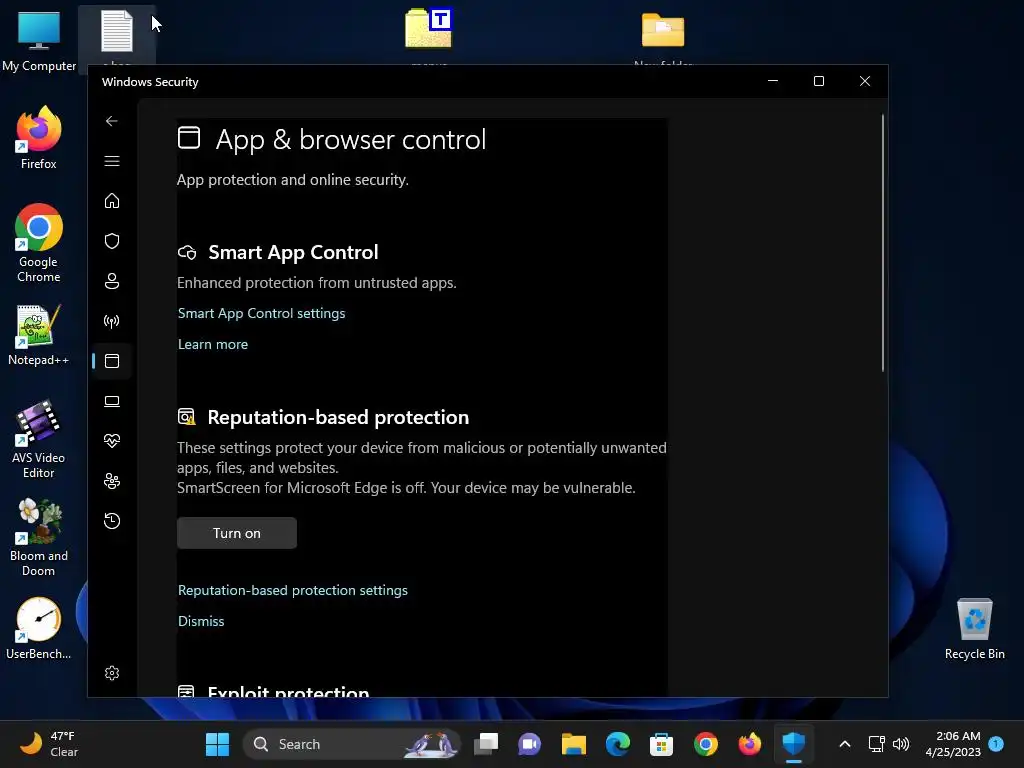Open the hamburger navigation menu
This screenshot has height=768, width=1024.
[x=112, y=161]
